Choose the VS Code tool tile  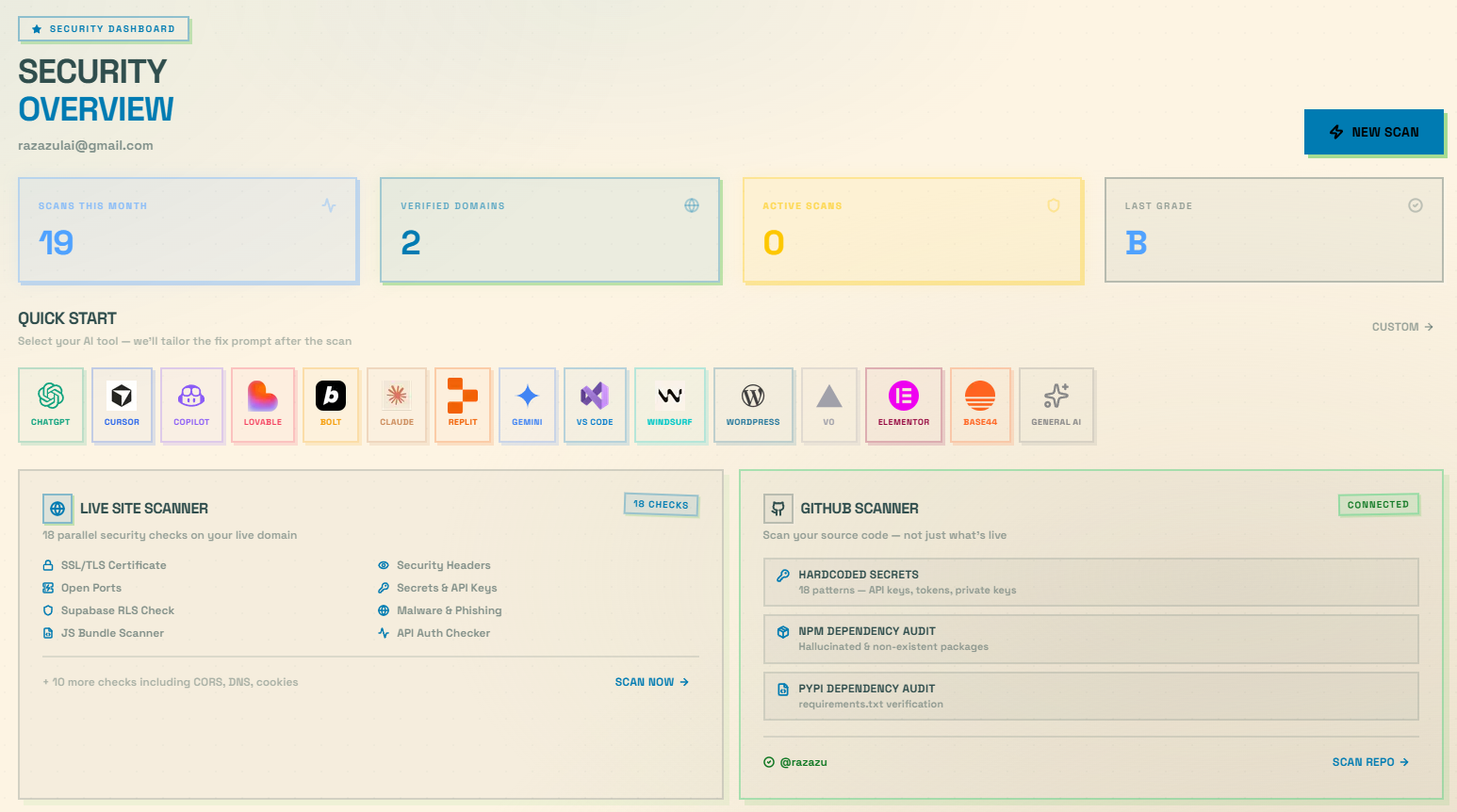coord(595,405)
